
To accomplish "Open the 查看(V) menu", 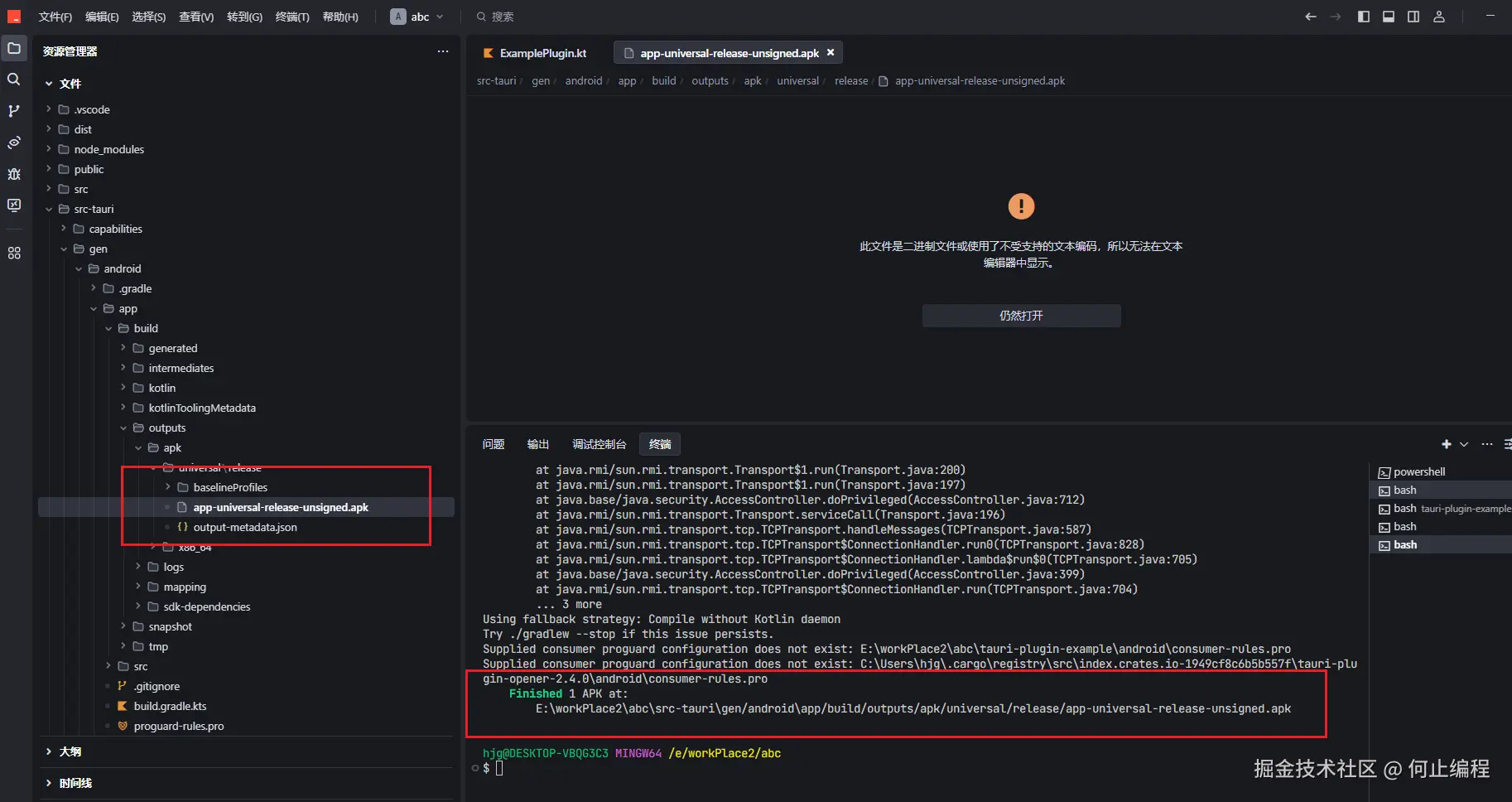I will [x=196, y=17].
